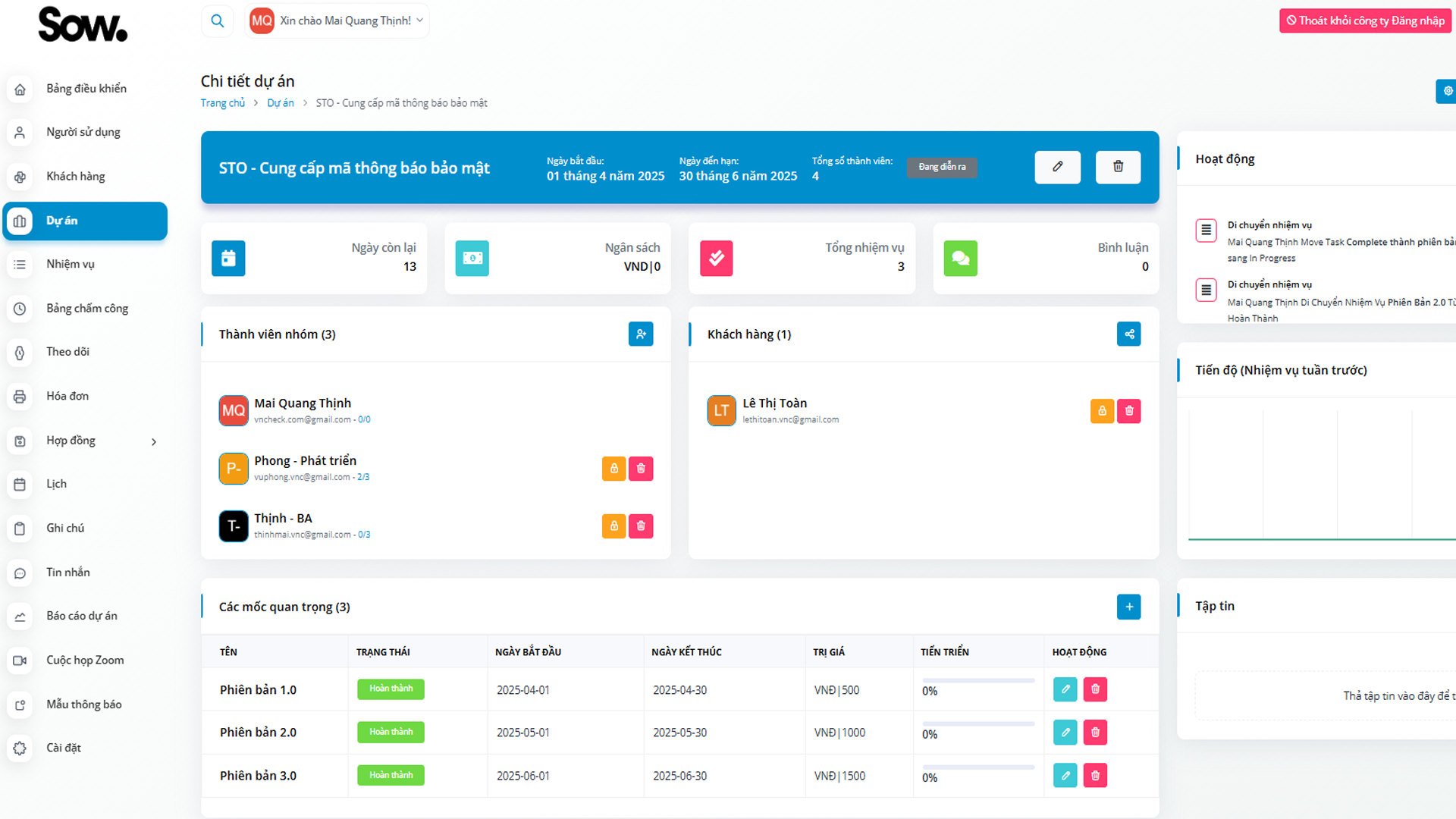Open Nhiệm vụ in sidebar
1456x819 pixels.
point(71,264)
